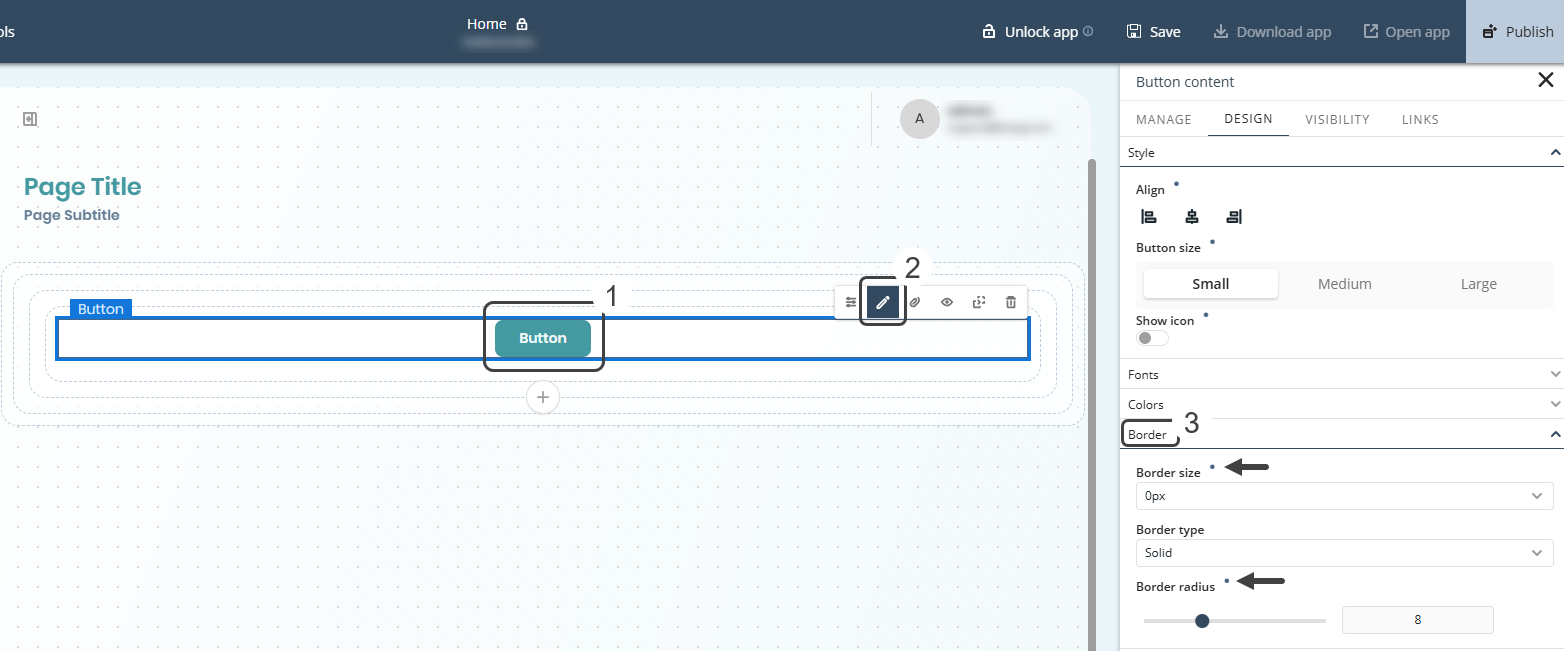Click the paperclip links icon
Viewport: 1564px width, 651px height.
pyautogui.click(x=914, y=302)
